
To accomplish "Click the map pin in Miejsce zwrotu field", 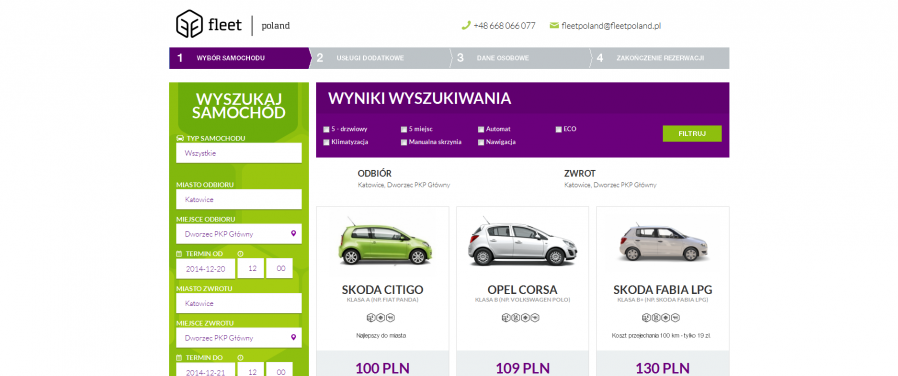I will point(293,338).
